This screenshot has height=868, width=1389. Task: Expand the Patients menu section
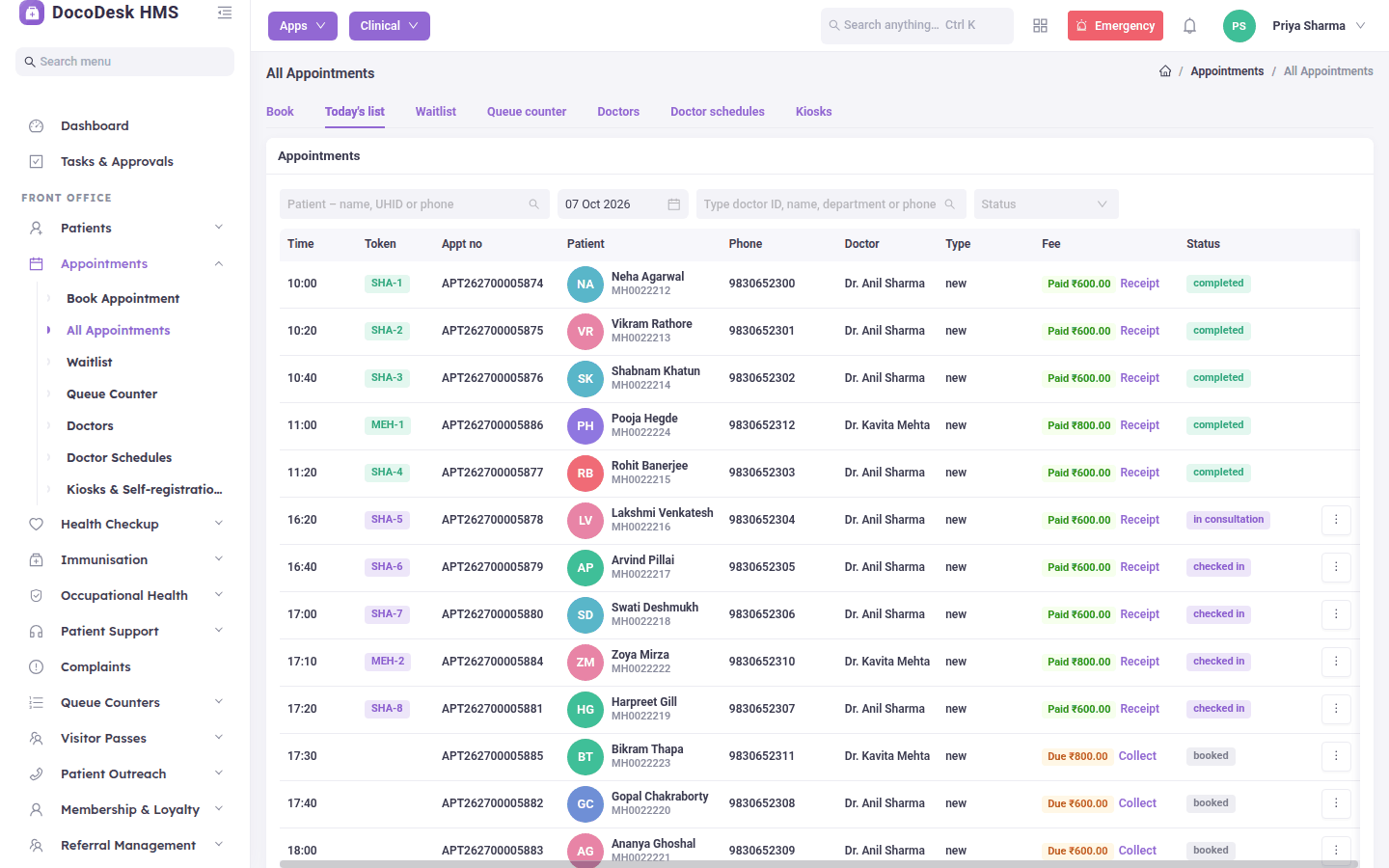(124, 229)
